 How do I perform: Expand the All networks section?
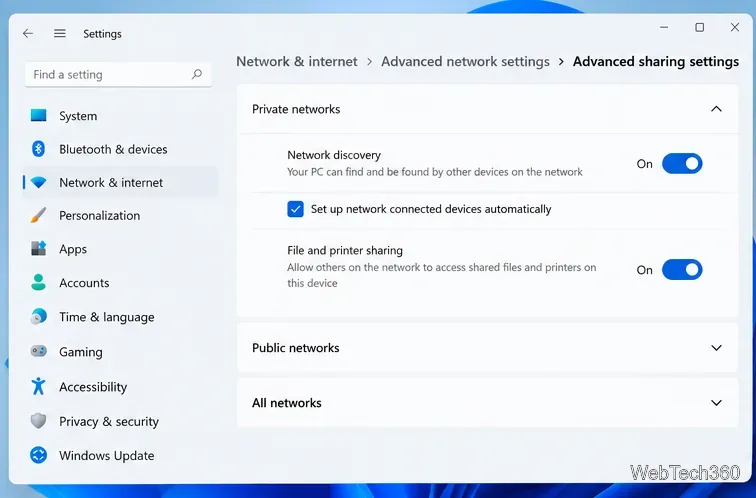click(x=716, y=403)
